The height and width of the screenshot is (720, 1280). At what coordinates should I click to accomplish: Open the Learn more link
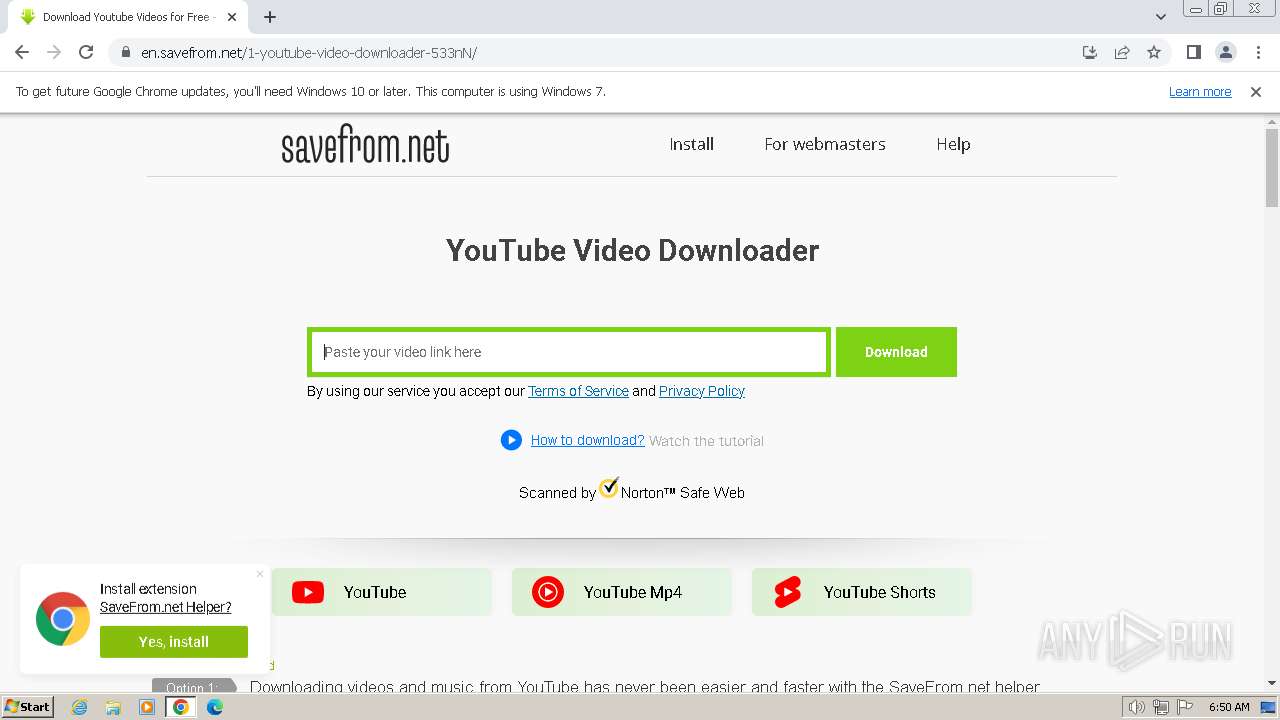pyautogui.click(x=1200, y=91)
